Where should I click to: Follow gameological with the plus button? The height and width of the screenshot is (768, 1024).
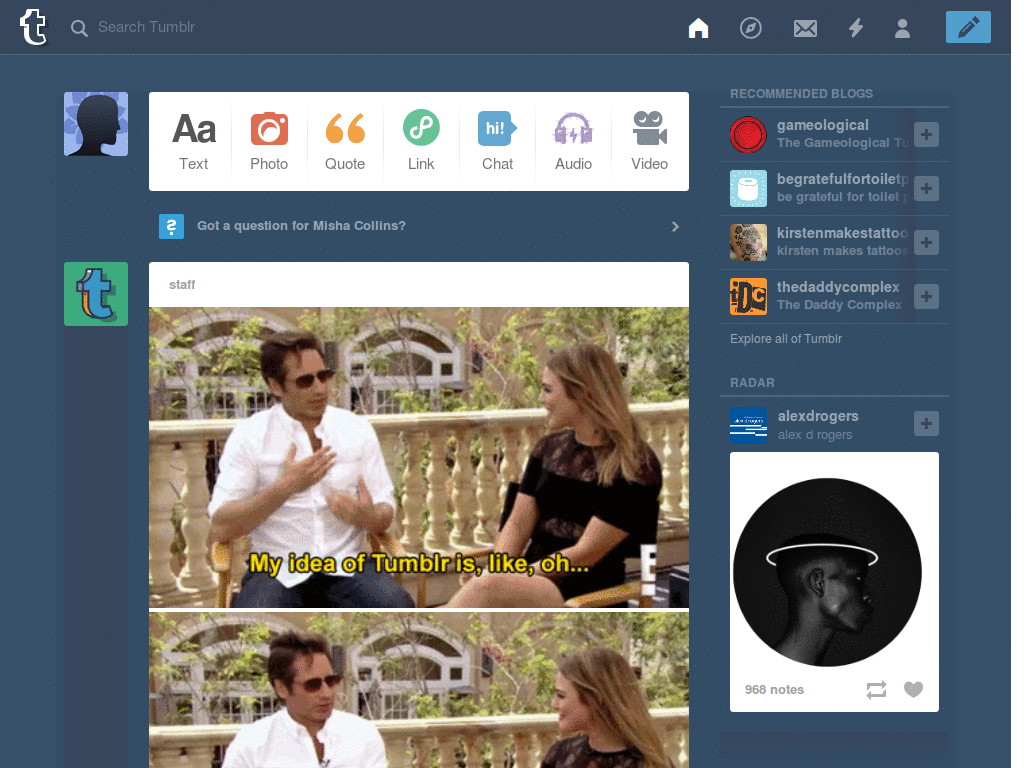pos(926,135)
